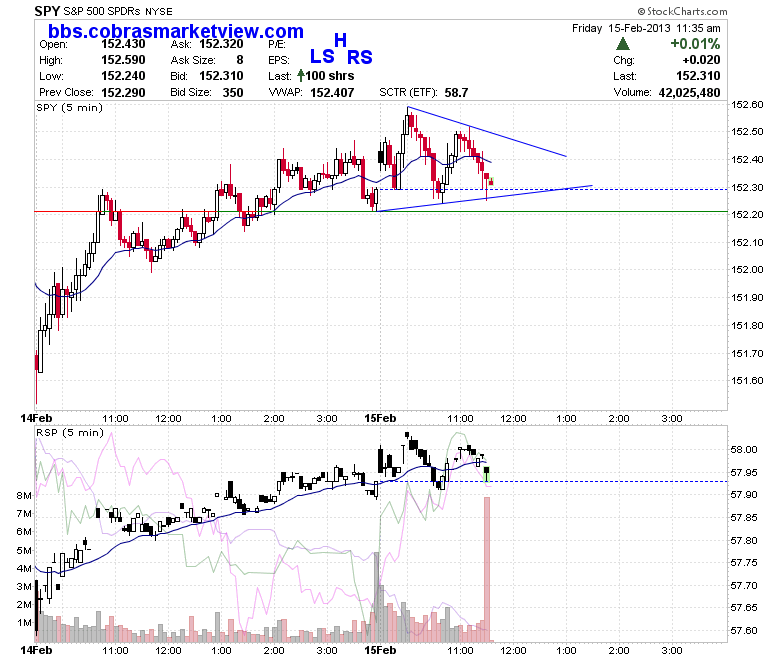Screen dimensions: 780x659
Task: Click the green up-triangle change indicator
Action: [x=622, y=44]
